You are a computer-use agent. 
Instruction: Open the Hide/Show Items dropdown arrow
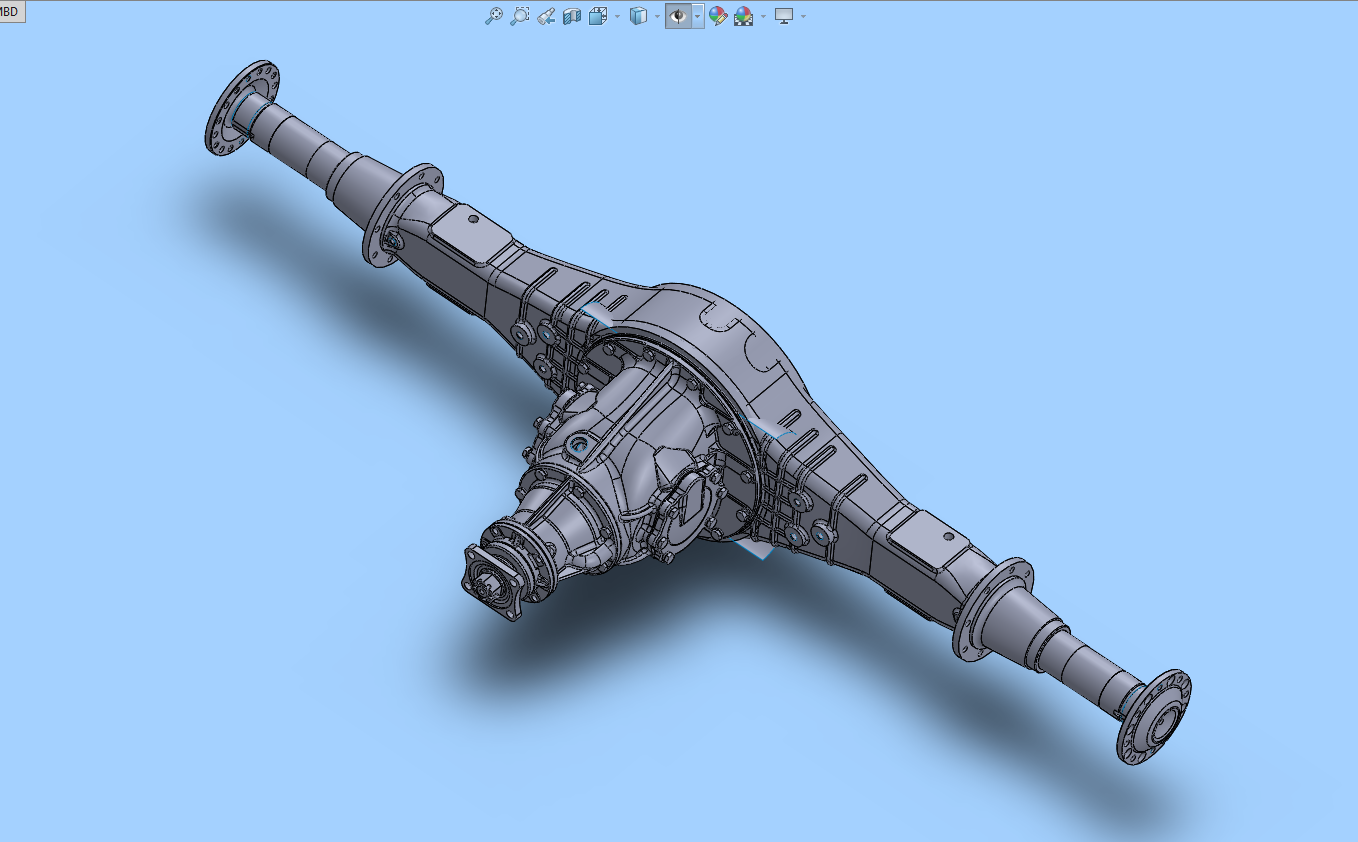click(x=697, y=16)
